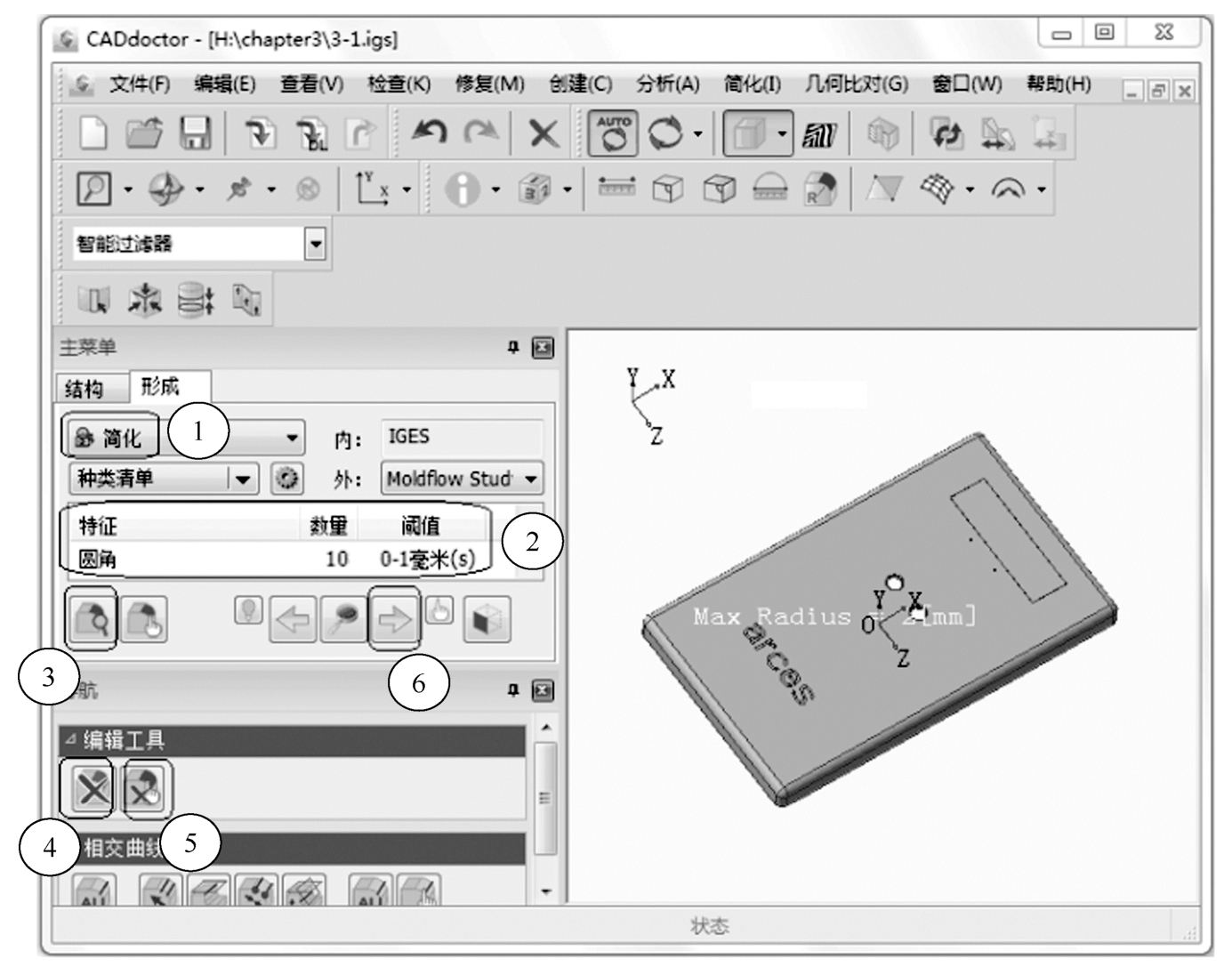Screen dimensions: 1232x975
Task: Save the model with the floppy disk icon
Action: point(195,133)
